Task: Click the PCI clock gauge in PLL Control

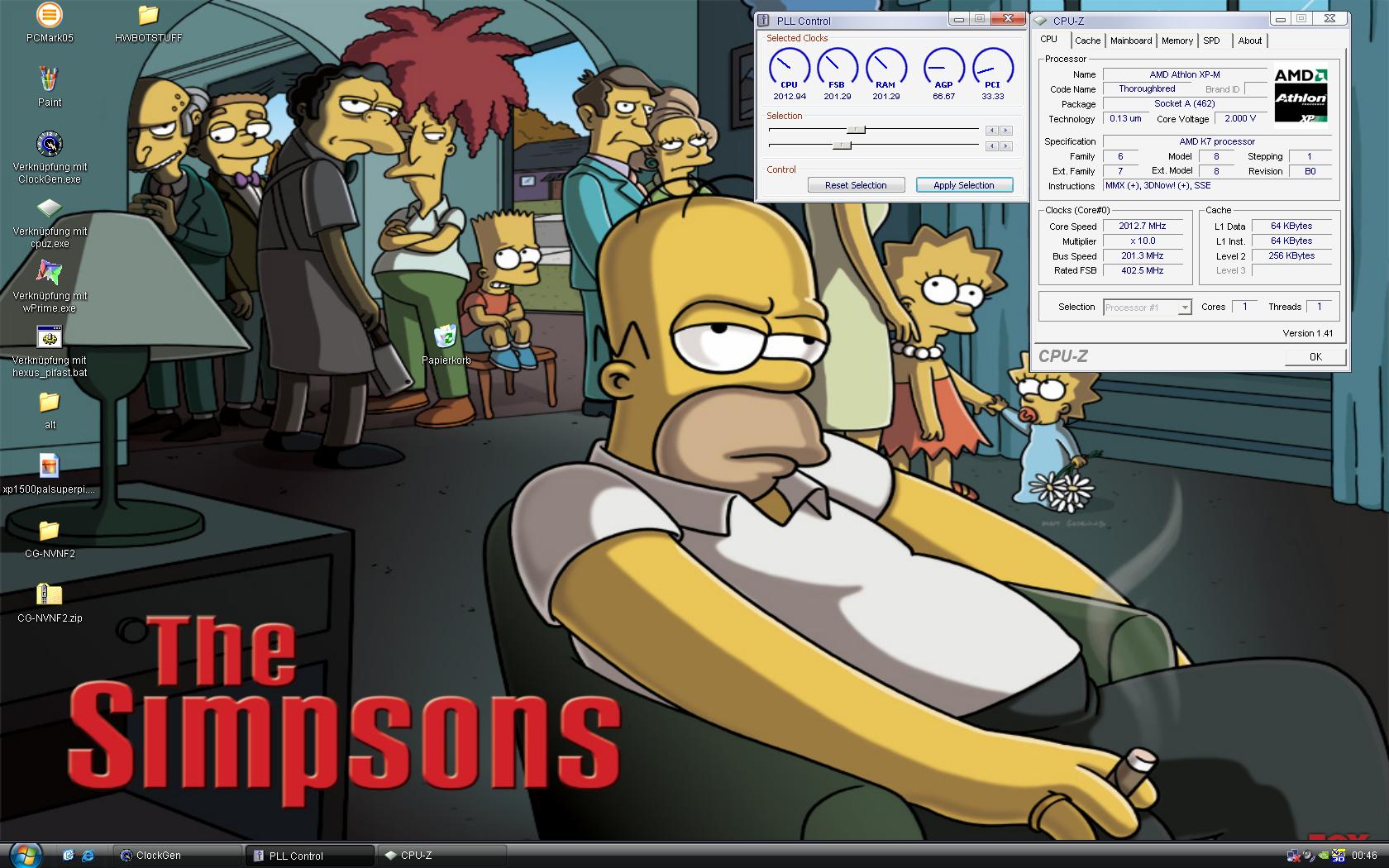Action: [993, 68]
